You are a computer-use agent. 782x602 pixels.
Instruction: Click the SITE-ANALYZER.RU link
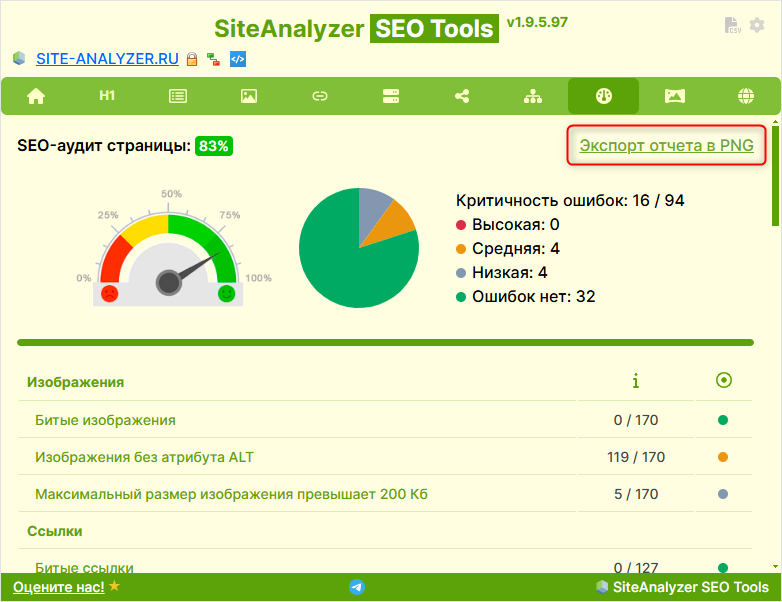(107, 59)
